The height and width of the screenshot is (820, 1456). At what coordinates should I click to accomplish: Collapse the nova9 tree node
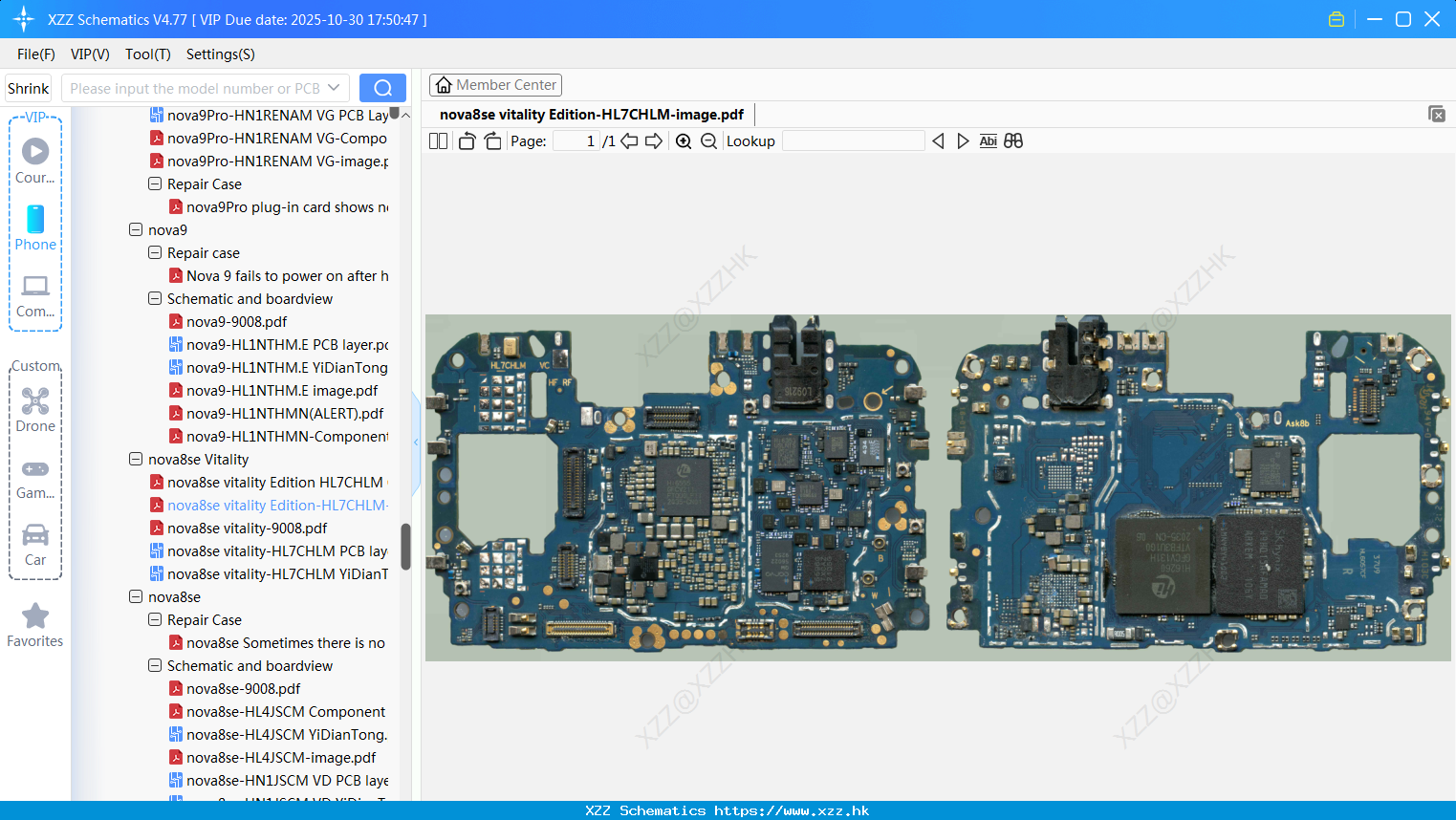136,230
